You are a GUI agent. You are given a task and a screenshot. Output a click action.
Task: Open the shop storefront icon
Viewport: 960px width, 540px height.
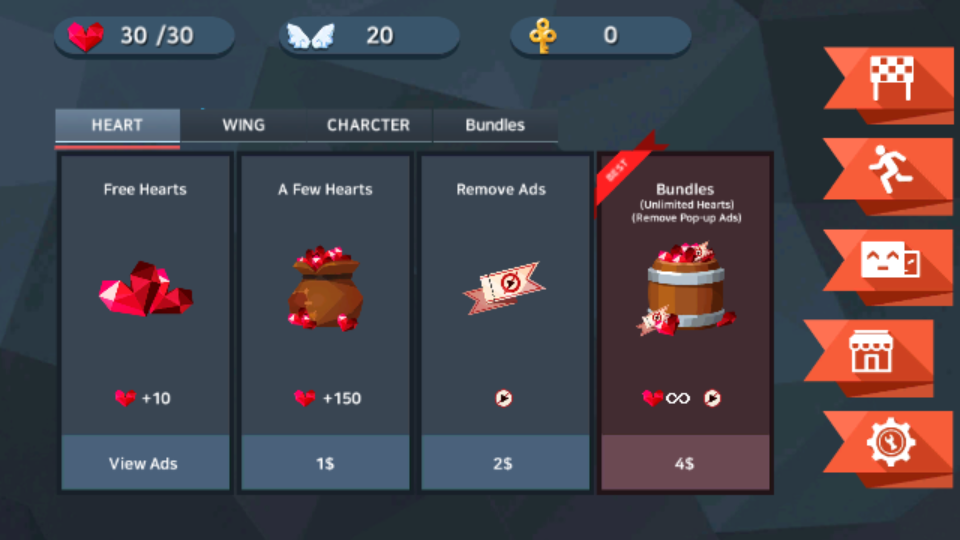click(x=871, y=351)
